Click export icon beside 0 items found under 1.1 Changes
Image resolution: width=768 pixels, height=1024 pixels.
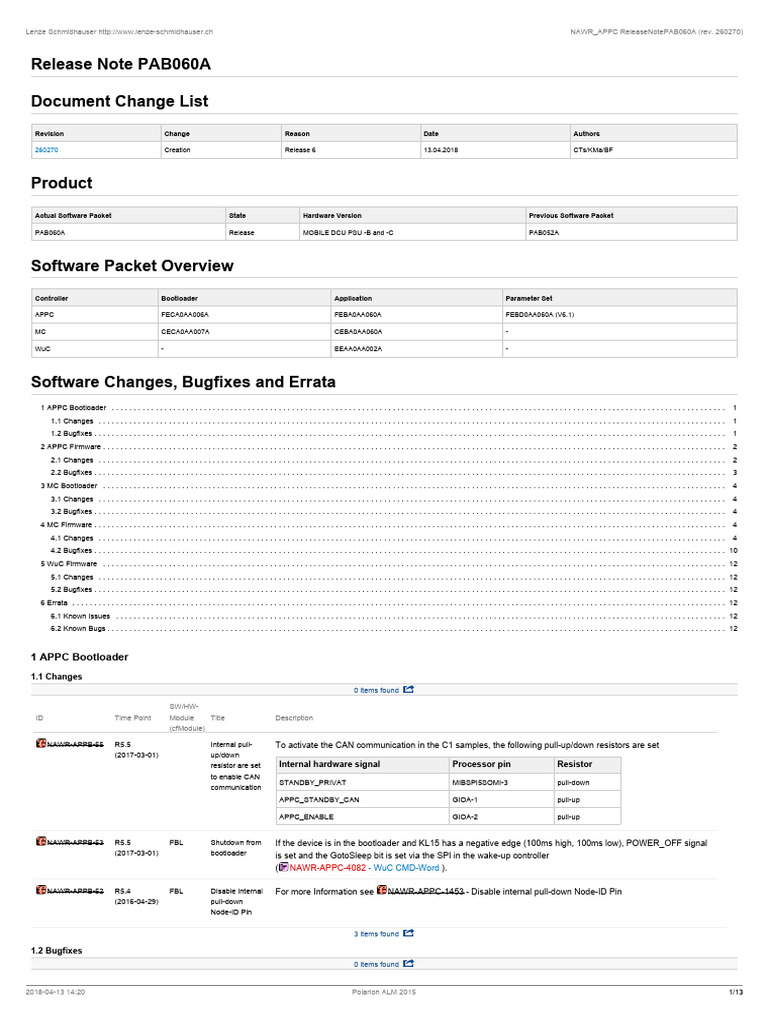pyautogui.click(x=408, y=690)
